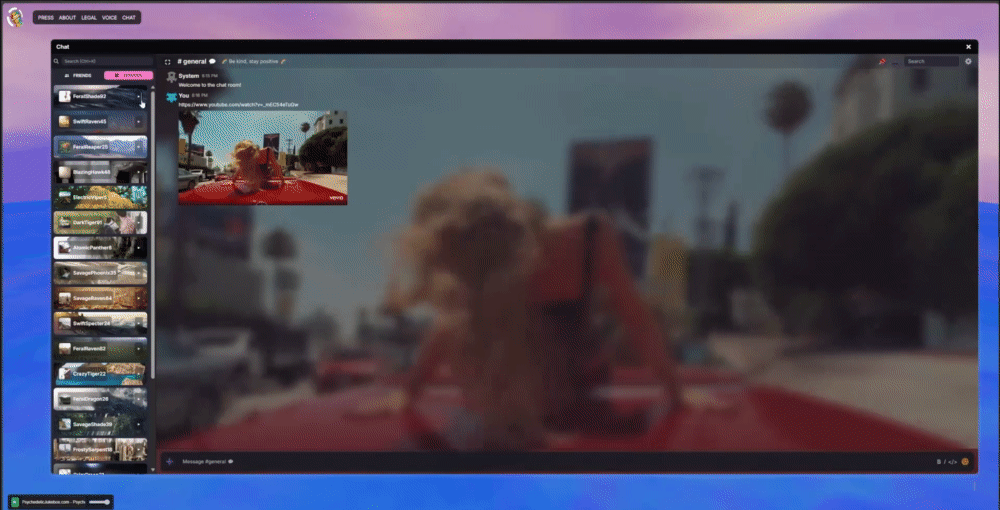
Task: Open the ABOUT menu item
Action: (68, 18)
